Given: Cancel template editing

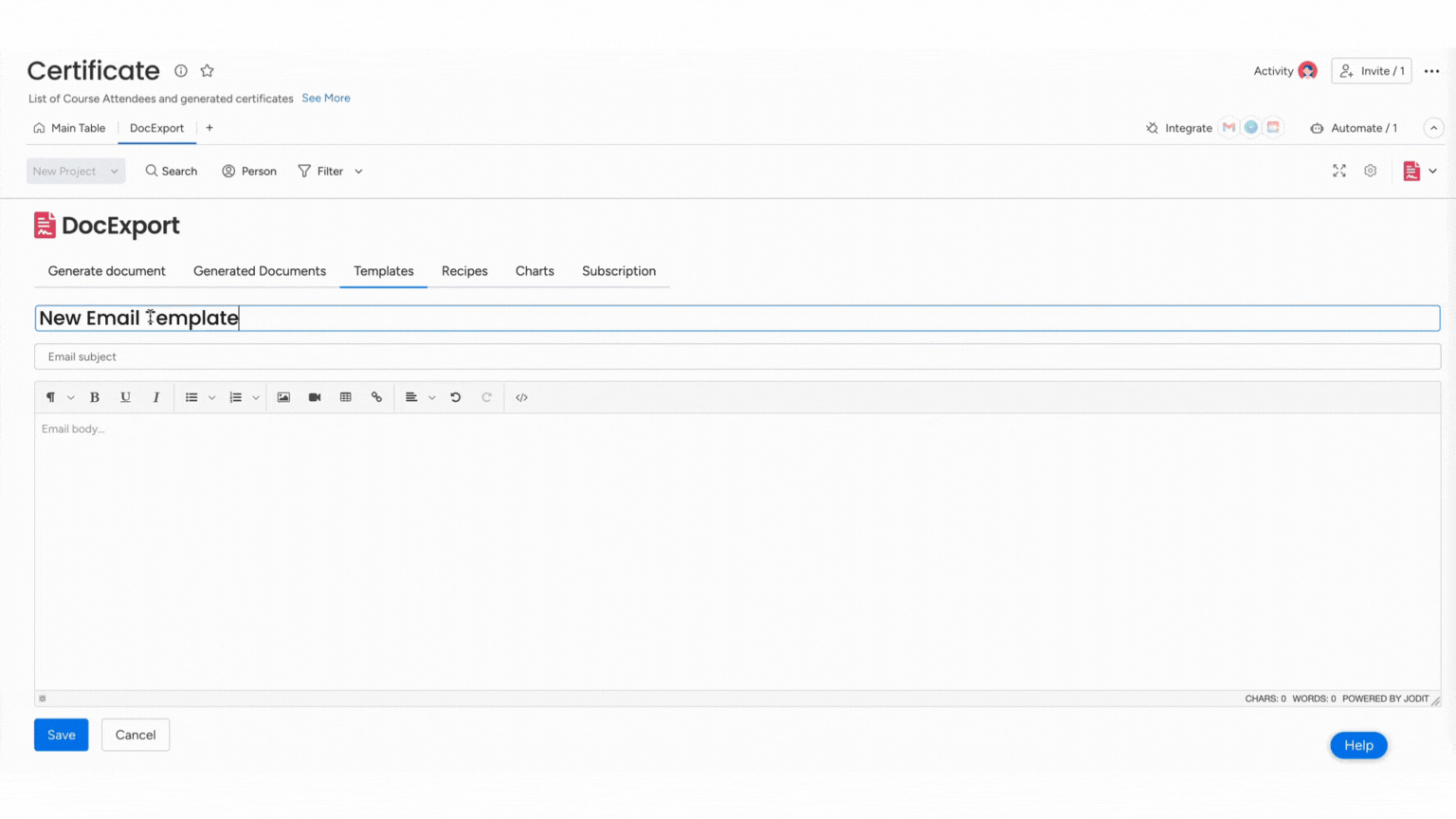Looking at the screenshot, I should click(x=136, y=735).
